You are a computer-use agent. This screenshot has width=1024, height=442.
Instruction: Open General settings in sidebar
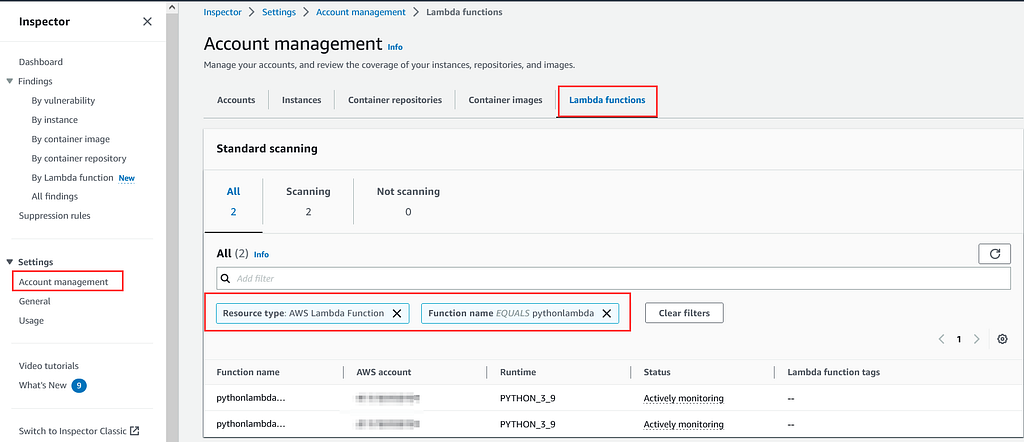click(35, 302)
